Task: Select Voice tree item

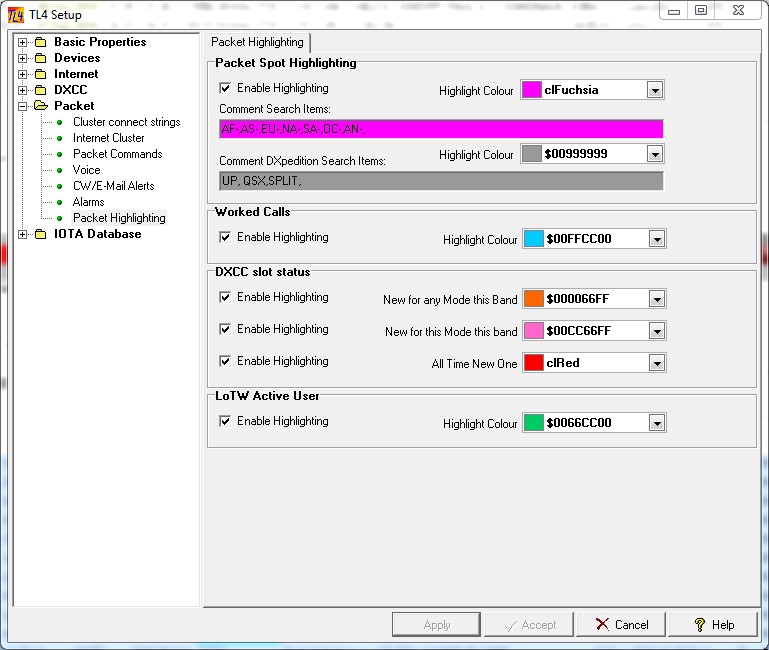Action: click(86, 170)
